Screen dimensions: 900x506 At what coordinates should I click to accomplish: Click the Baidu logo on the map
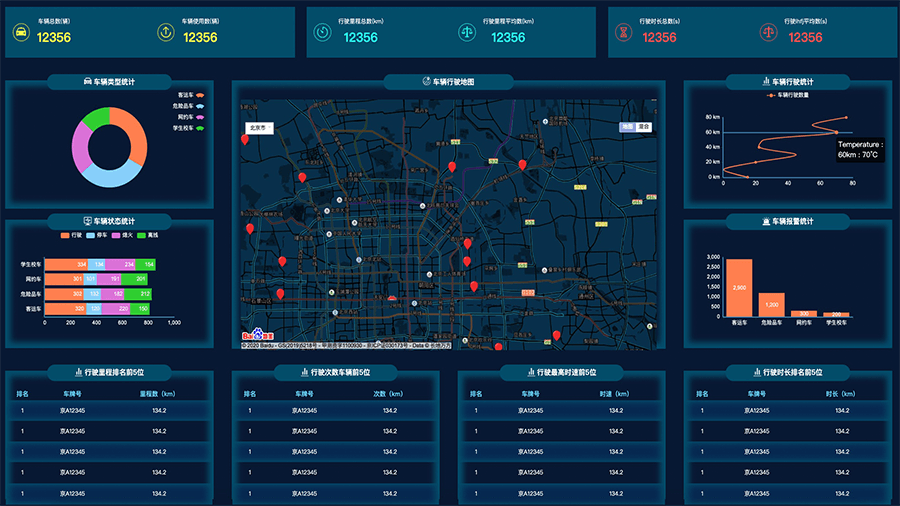coord(256,334)
